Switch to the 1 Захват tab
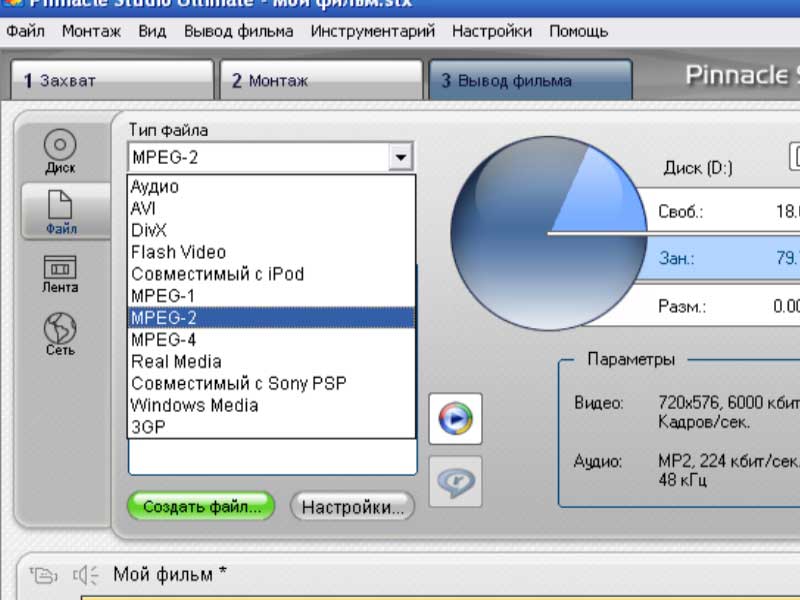Screen dimensions: 800x600 point(112,80)
